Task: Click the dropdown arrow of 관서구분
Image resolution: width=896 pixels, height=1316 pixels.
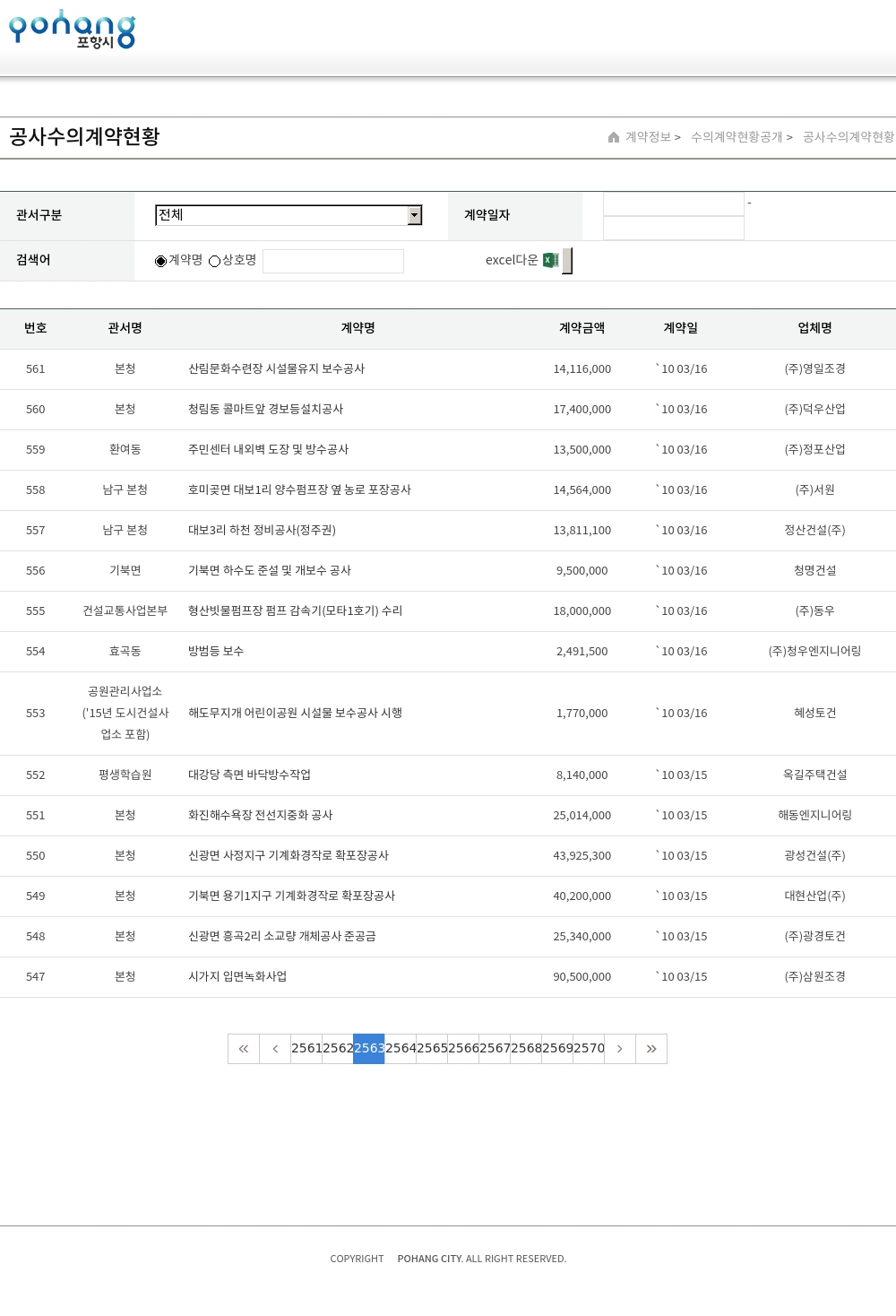Action: click(x=414, y=215)
